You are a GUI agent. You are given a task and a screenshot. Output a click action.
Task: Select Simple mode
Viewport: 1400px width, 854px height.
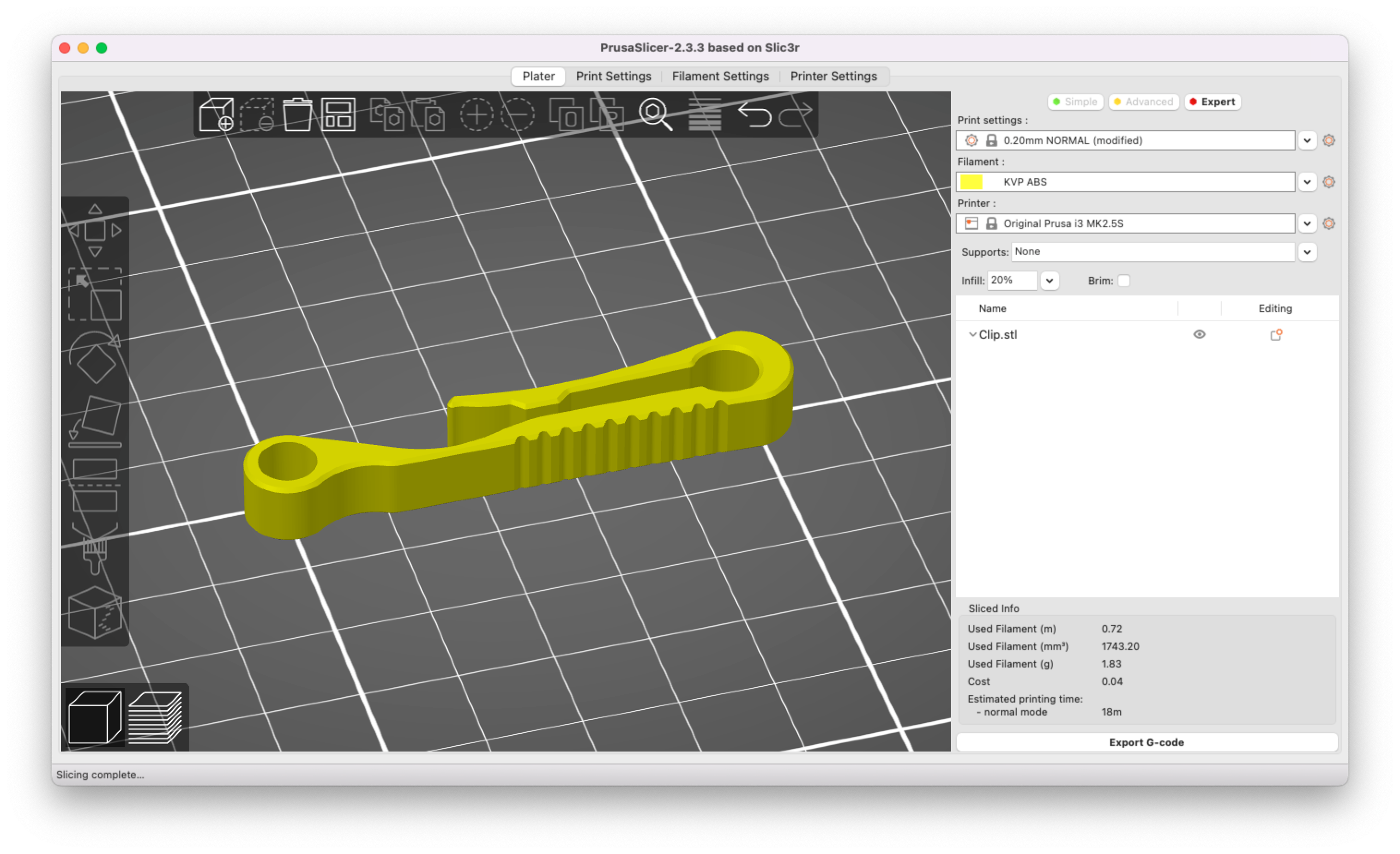pos(1075,102)
